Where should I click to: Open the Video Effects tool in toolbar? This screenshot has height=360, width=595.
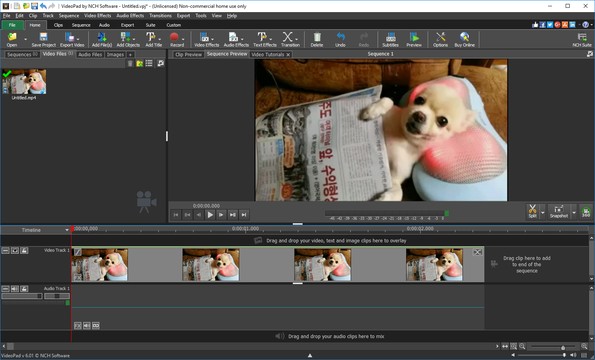206,39
